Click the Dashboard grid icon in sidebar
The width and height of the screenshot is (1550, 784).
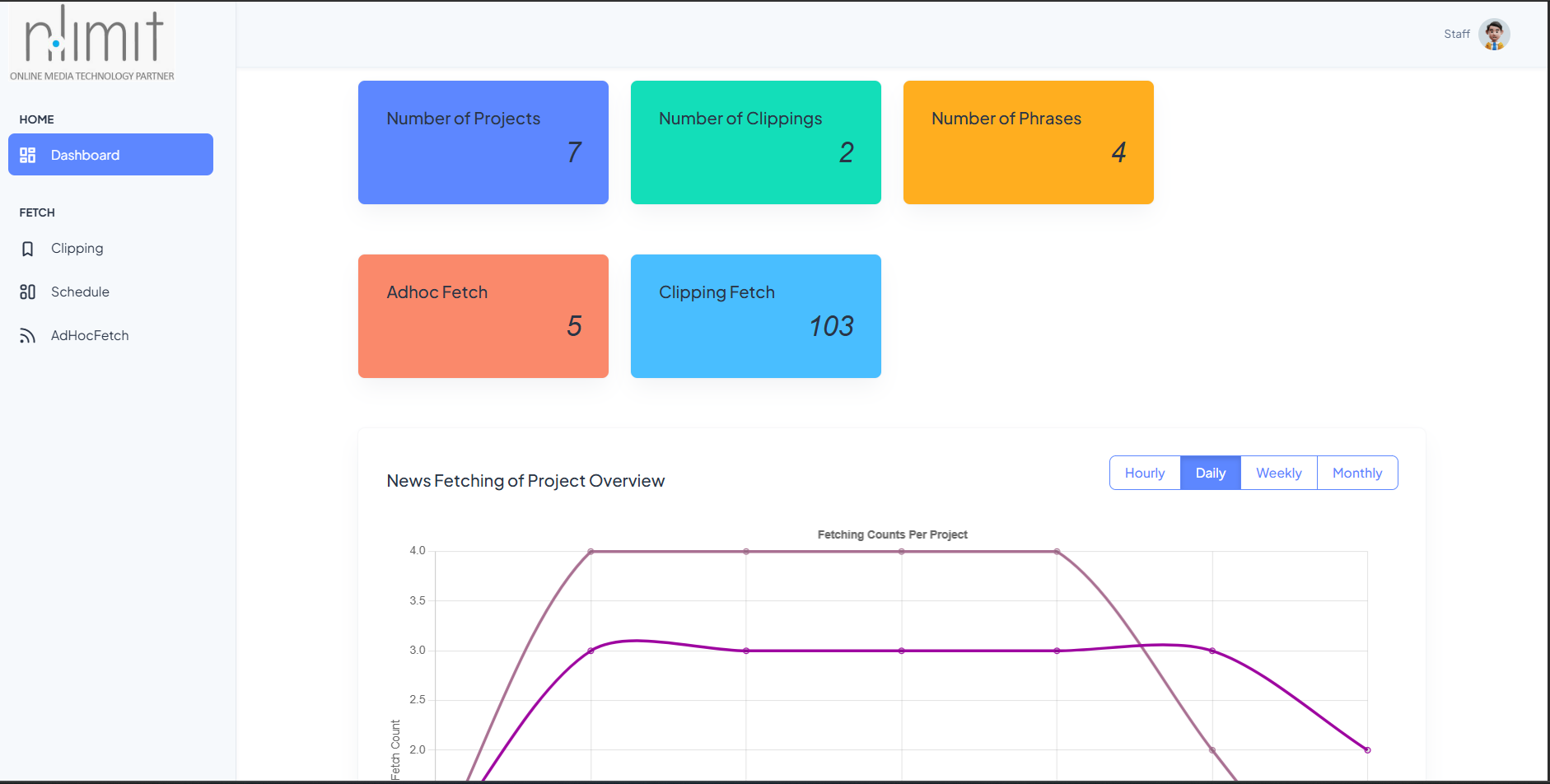pos(28,155)
